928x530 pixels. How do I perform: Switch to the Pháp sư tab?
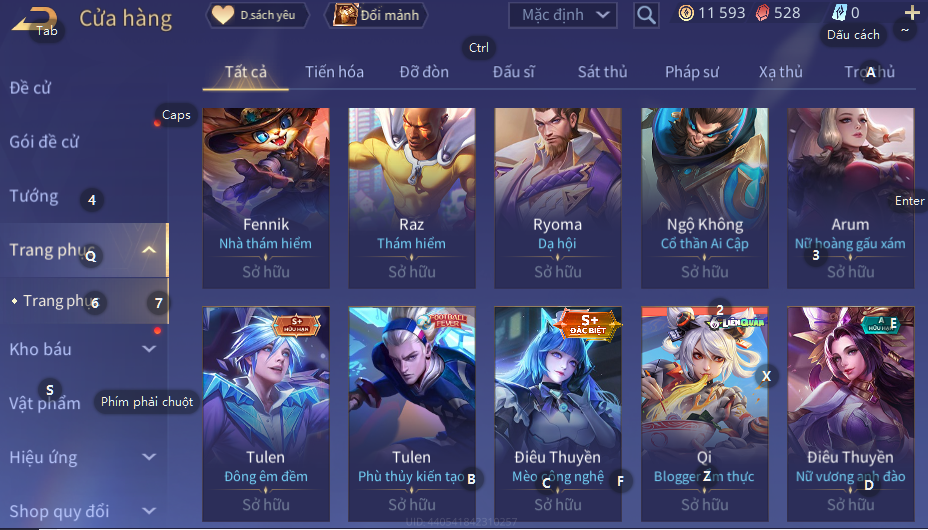691,72
